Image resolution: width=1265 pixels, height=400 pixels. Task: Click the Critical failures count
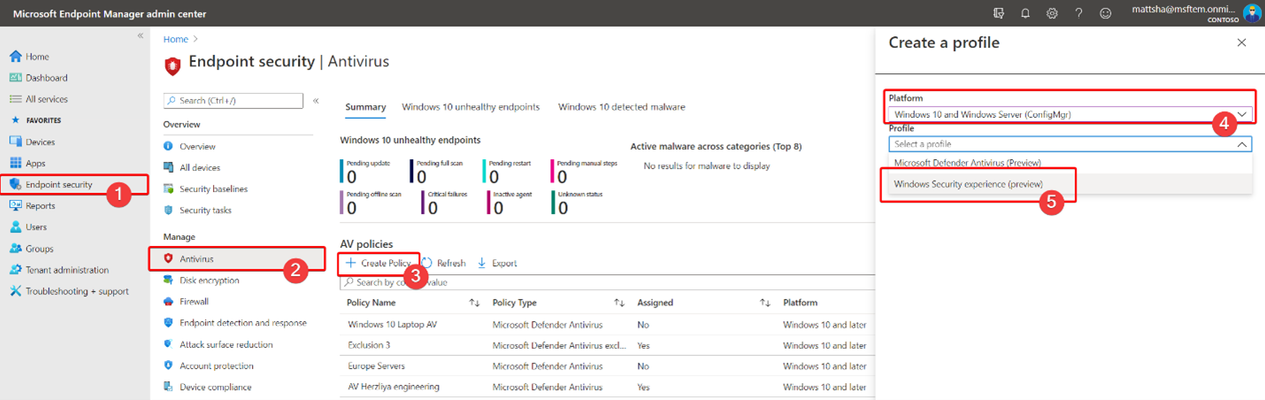pos(443,203)
